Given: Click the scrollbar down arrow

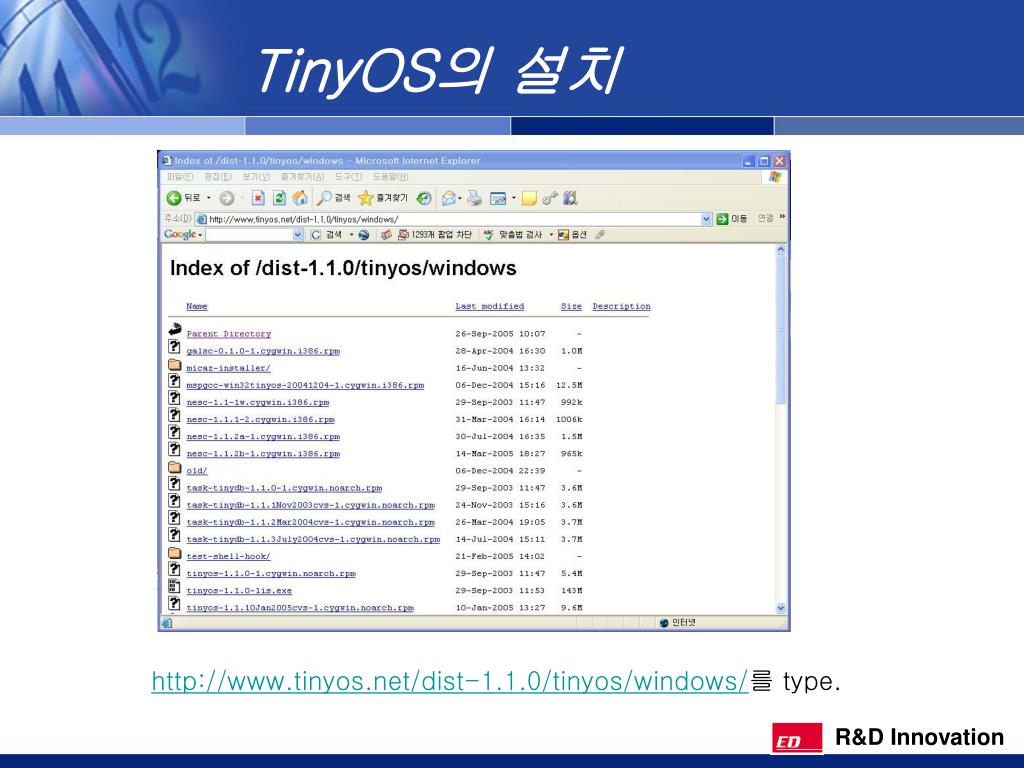Looking at the screenshot, I should tap(780, 608).
